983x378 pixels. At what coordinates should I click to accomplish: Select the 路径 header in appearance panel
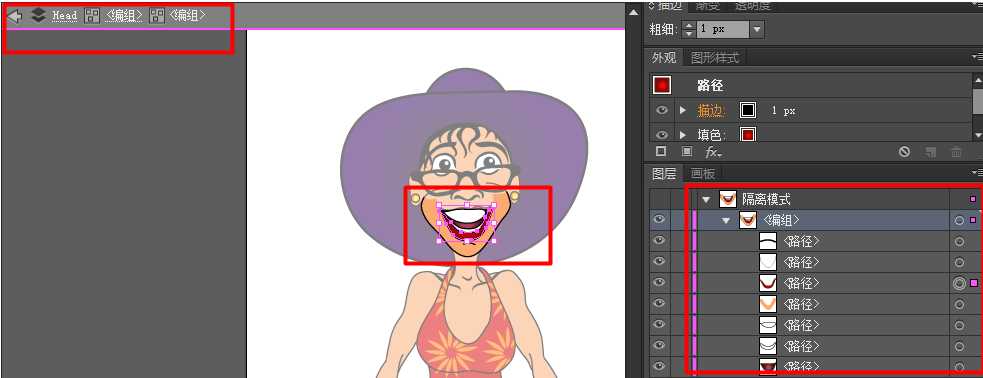click(x=710, y=86)
